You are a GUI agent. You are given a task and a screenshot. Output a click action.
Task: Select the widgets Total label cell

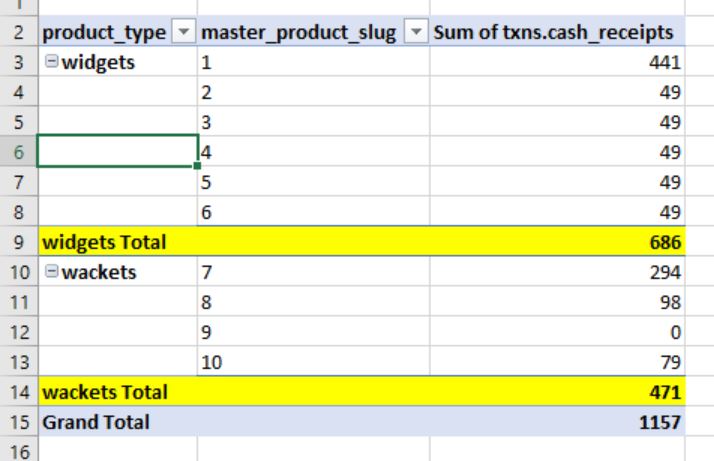pyautogui.click(x=118, y=242)
